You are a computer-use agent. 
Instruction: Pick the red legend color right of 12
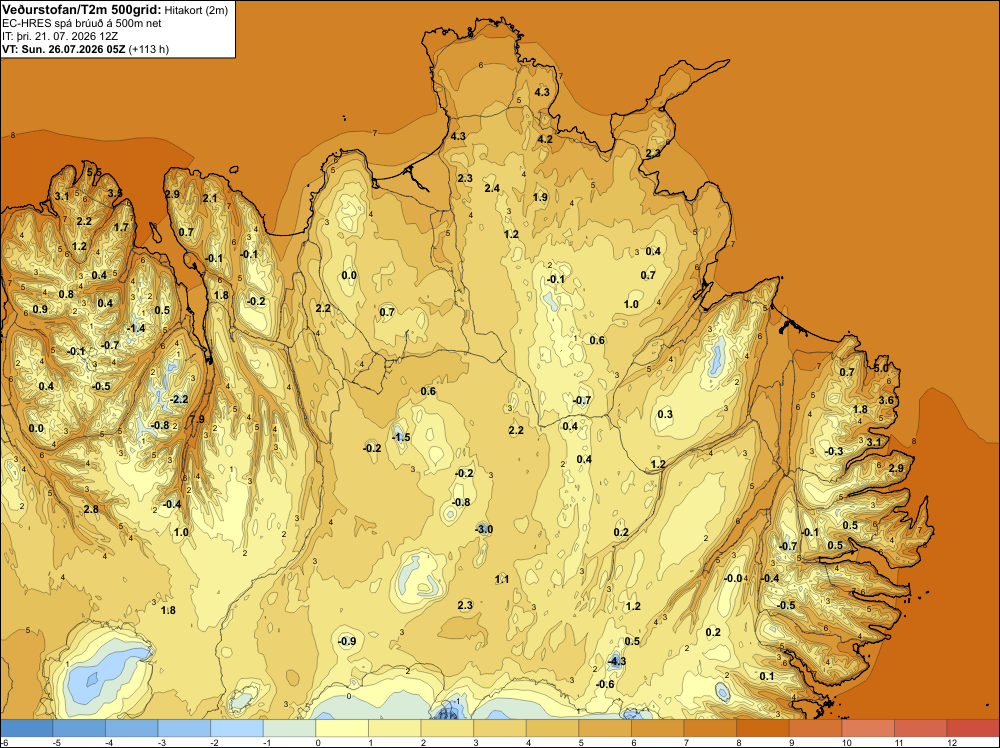(x=973, y=728)
